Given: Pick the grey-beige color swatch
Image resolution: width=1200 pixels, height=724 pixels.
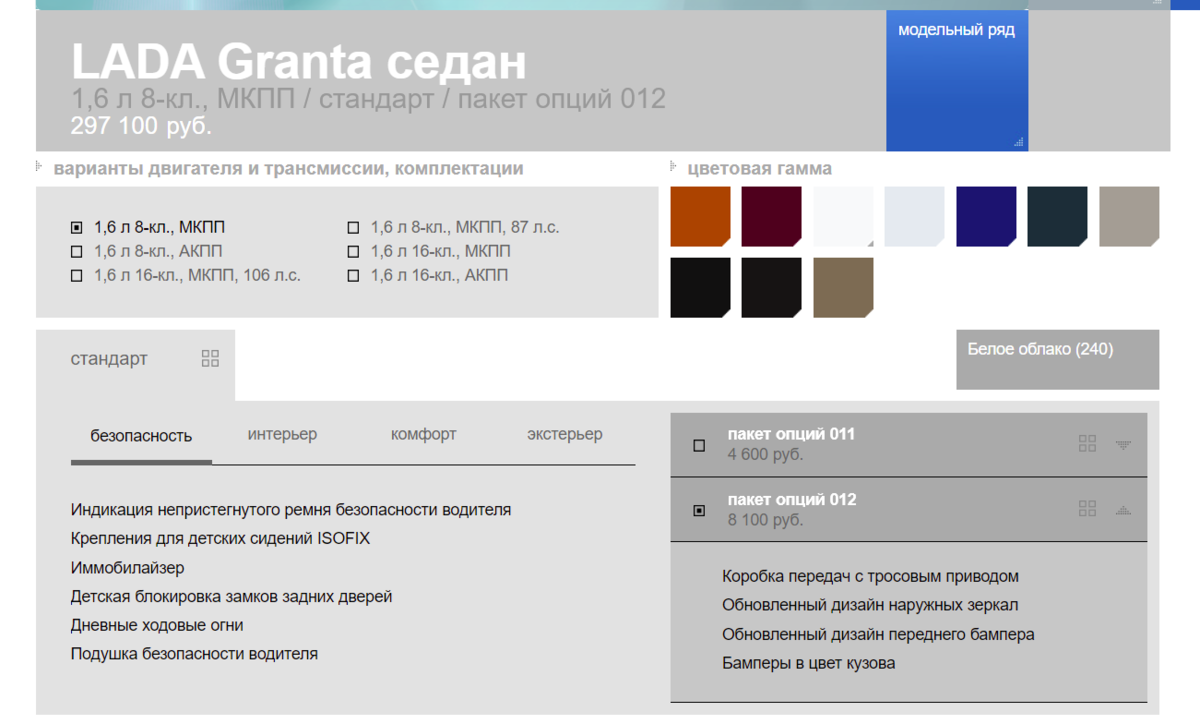Looking at the screenshot, I should pos(1129,216).
